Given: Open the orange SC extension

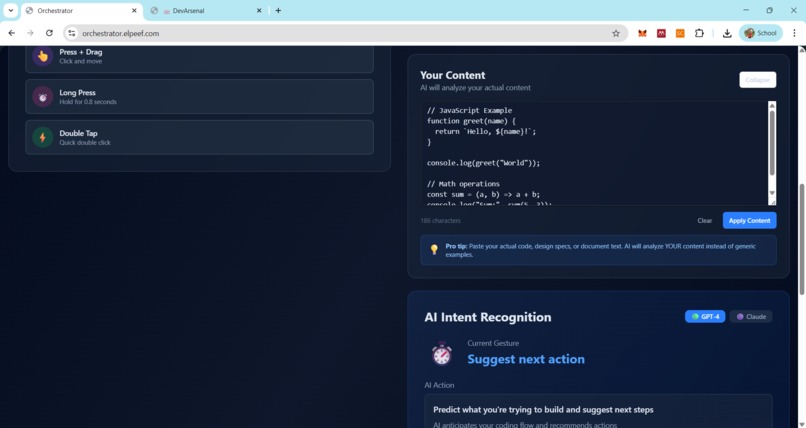Looking at the screenshot, I should coord(680,33).
